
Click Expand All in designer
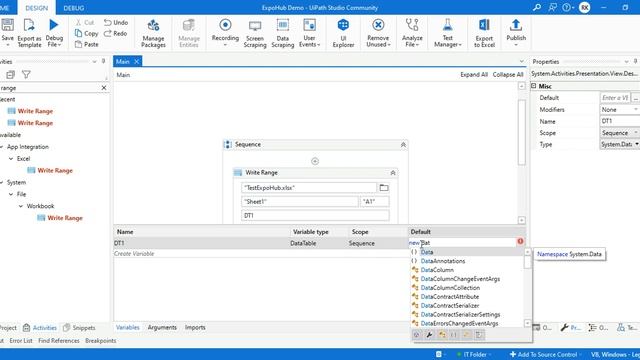click(473, 75)
